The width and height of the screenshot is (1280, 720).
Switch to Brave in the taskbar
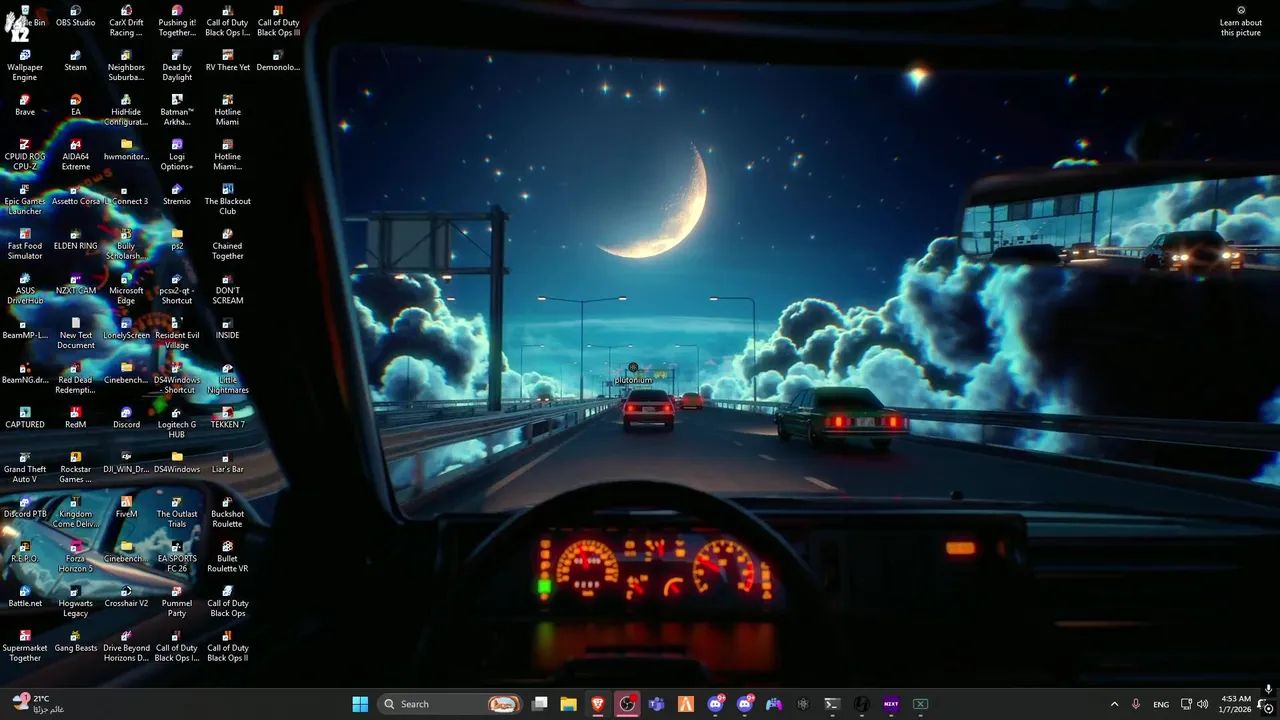(x=598, y=704)
